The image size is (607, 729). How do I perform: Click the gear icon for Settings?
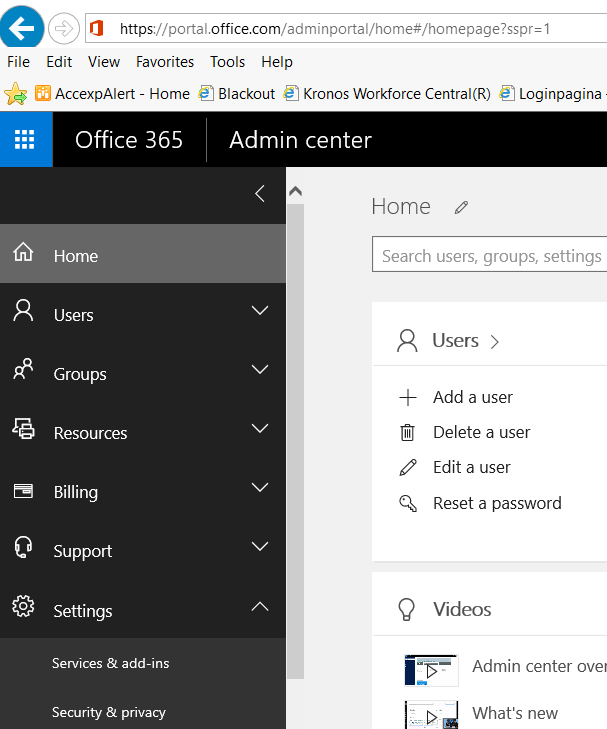coord(23,609)
